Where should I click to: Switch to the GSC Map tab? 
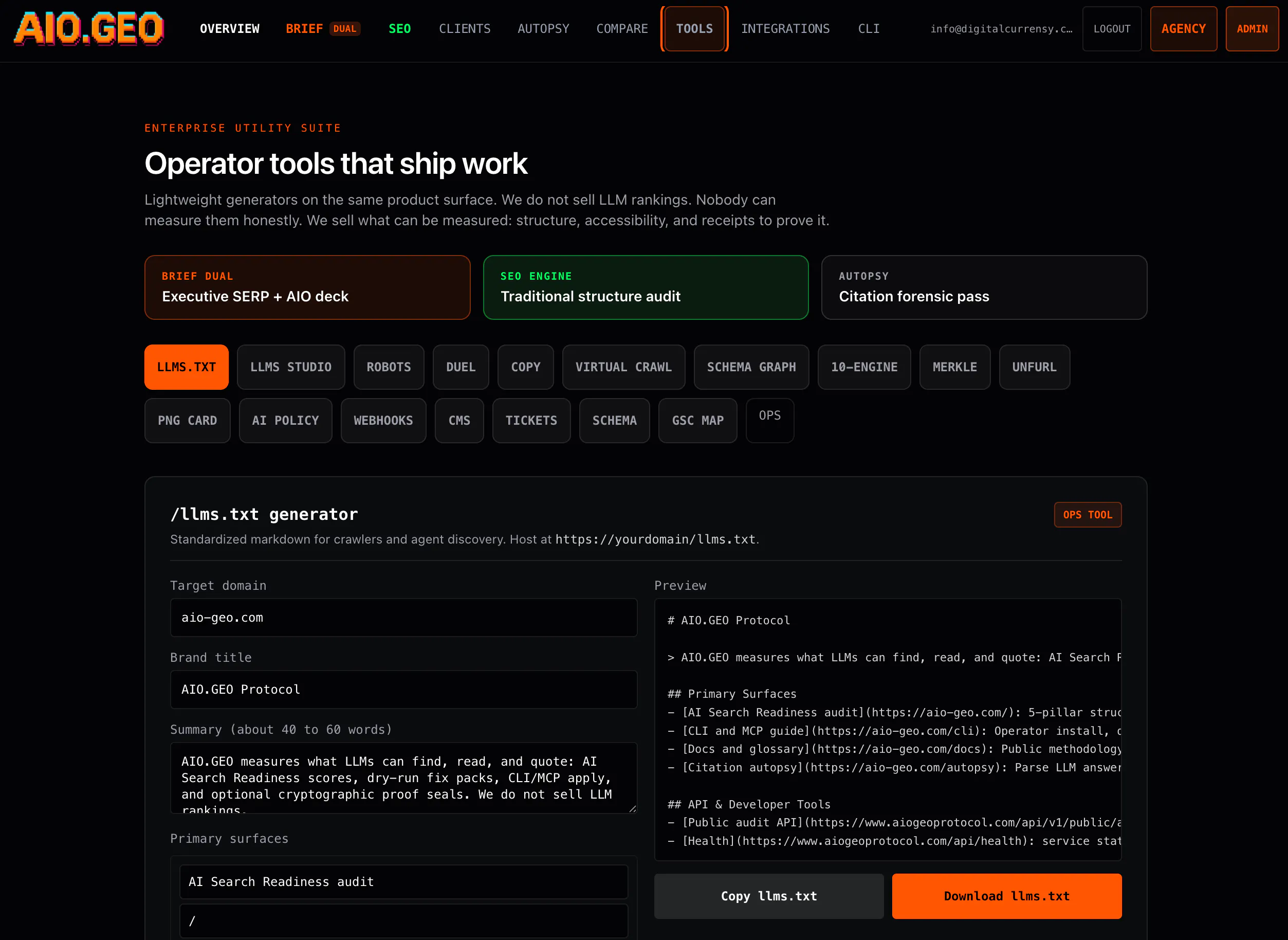698,421
